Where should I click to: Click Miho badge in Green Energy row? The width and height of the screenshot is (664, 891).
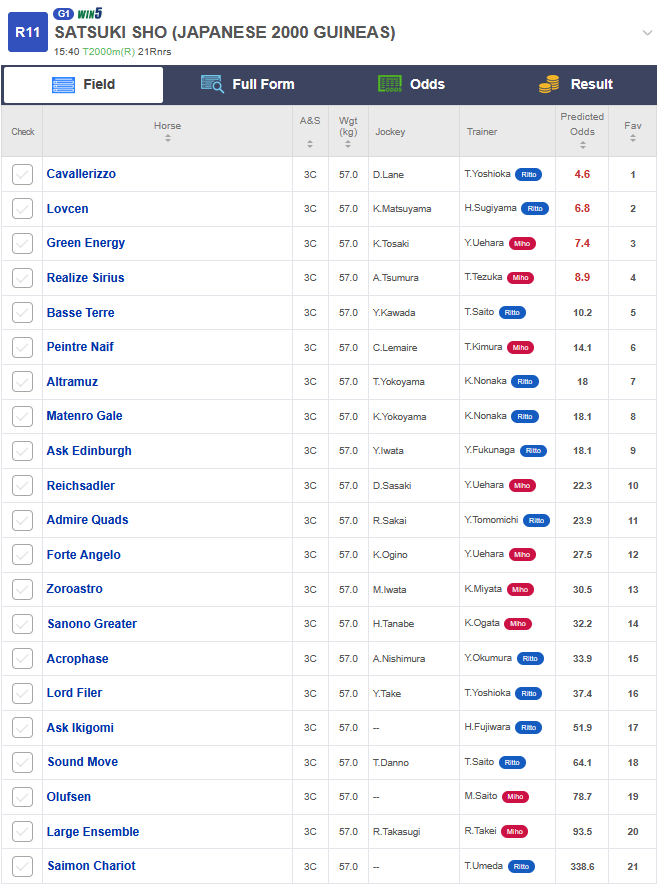coord(522,244)
